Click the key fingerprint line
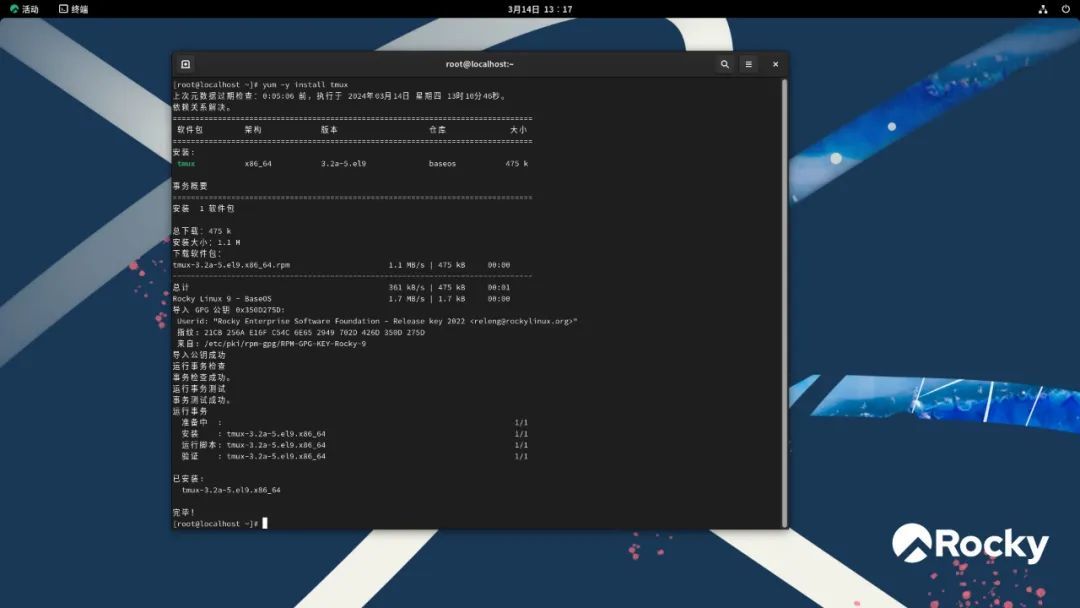The width and height of the screenshot is (1080, 608). coord(301,333)
